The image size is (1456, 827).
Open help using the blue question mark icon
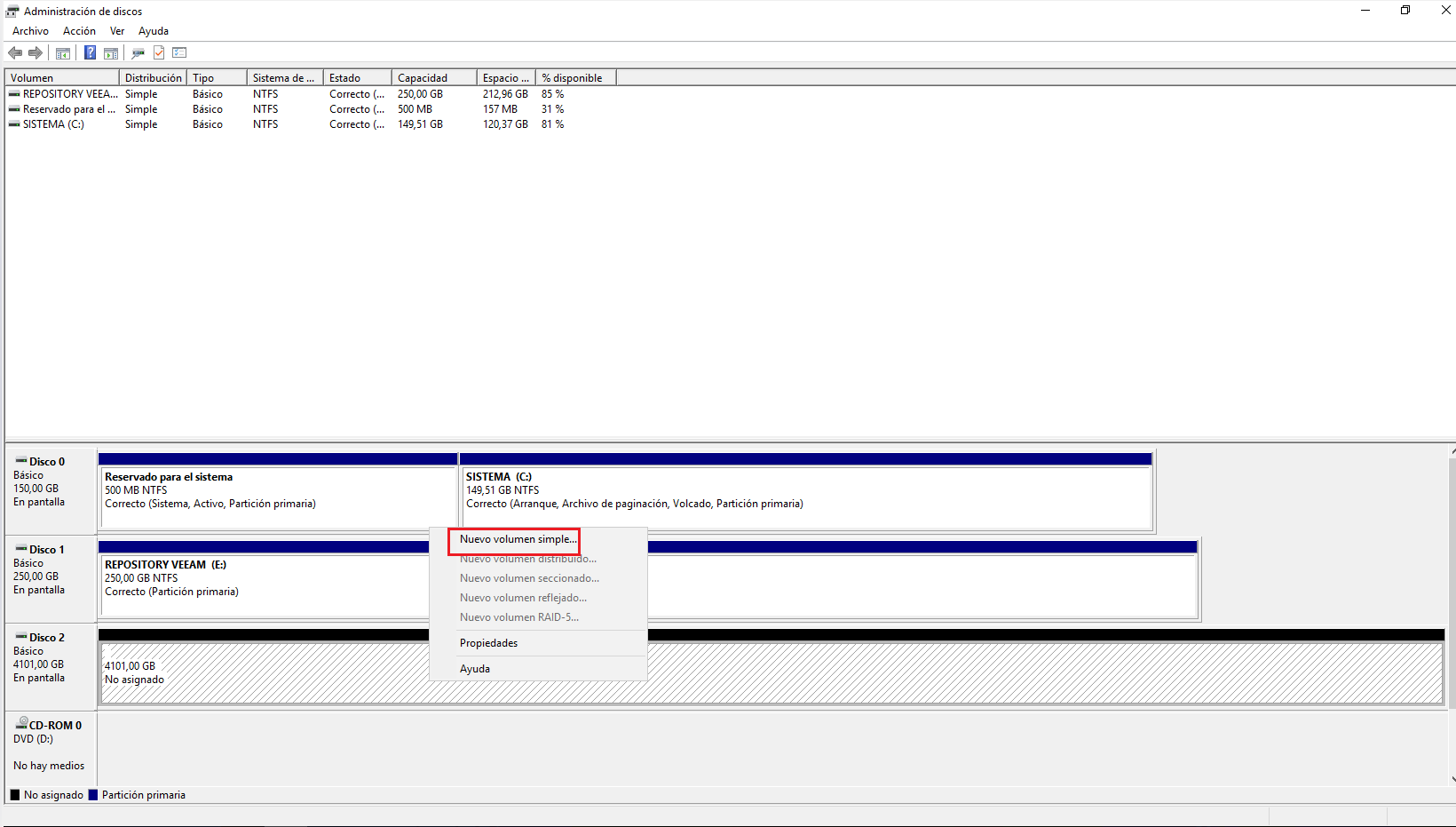(90, 52)
